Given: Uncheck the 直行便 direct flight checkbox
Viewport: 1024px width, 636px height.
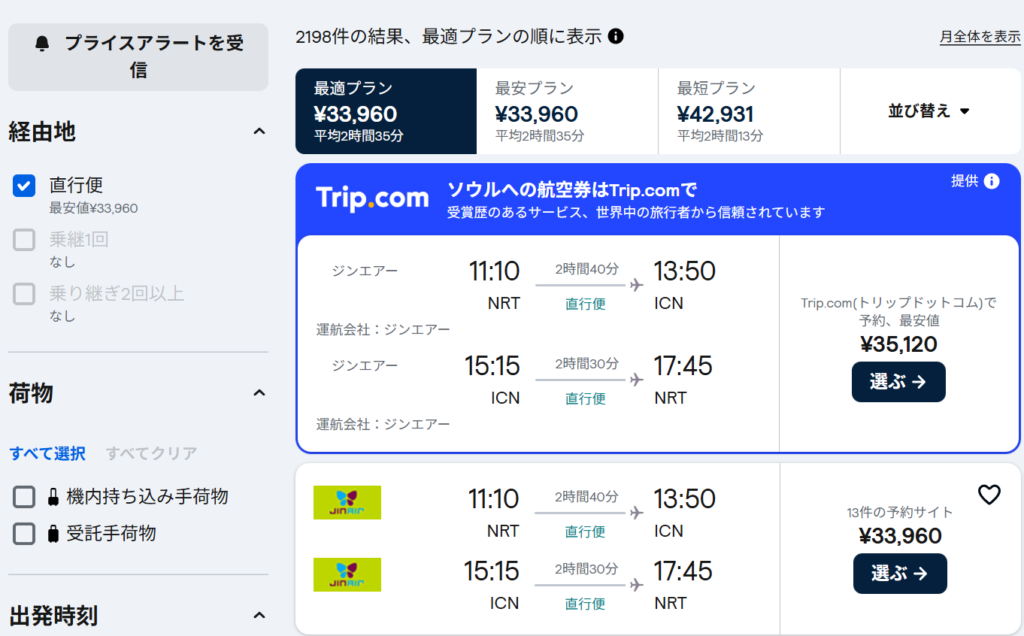Looking at the screenshot, I should pyautogui.click(x=24, y=186).
